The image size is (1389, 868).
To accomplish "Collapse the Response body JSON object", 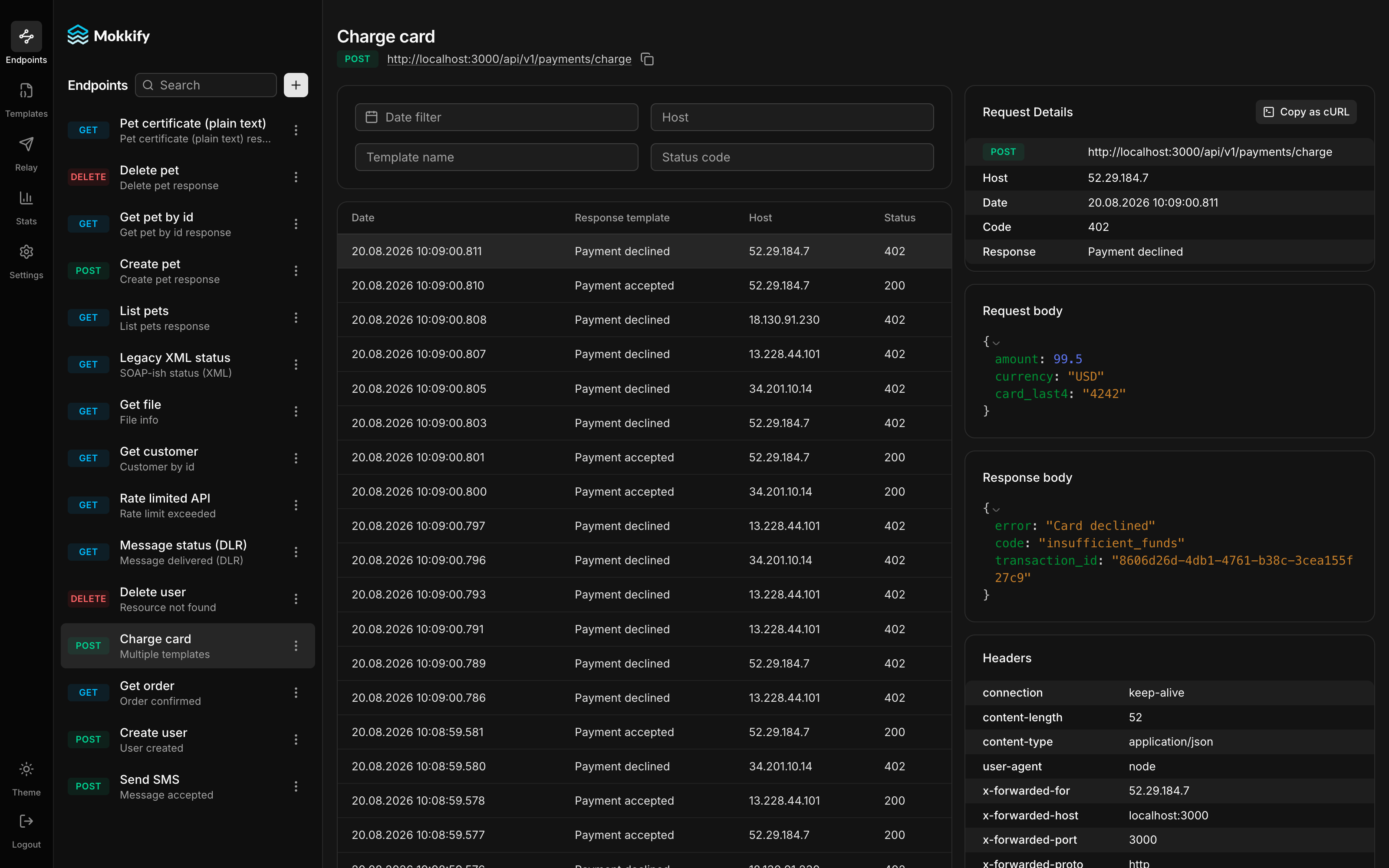I will pyautogui.click(x=997, y=509).
